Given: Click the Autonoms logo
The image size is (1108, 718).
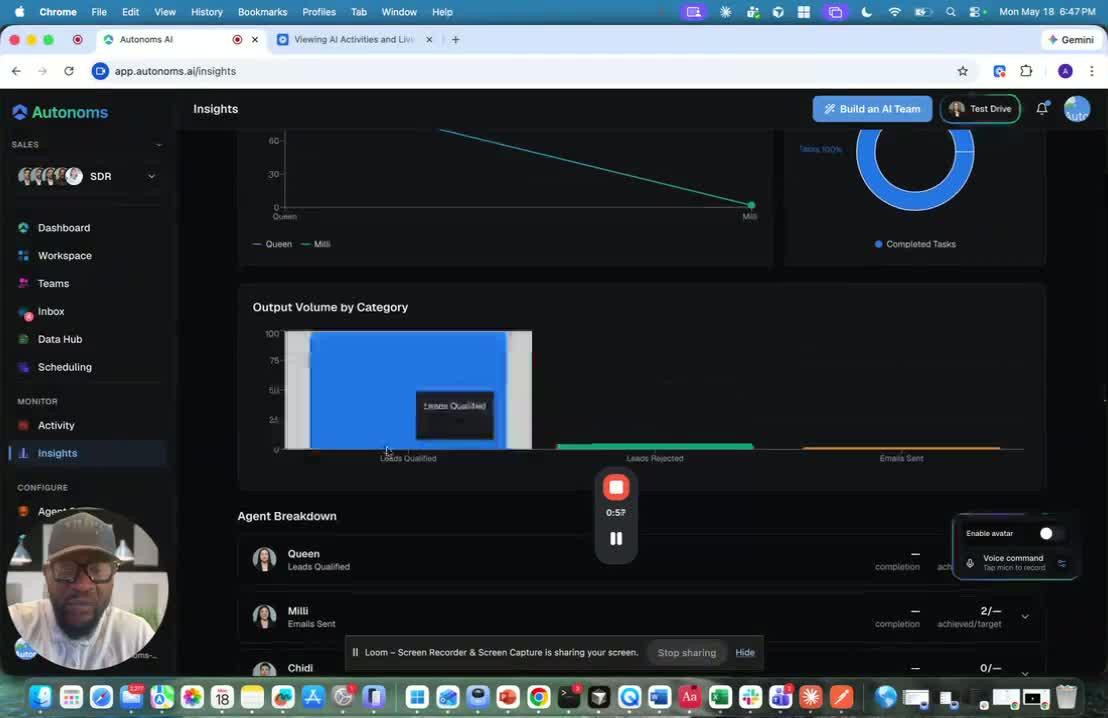Looking at the screenshot, I should (60, 112).
